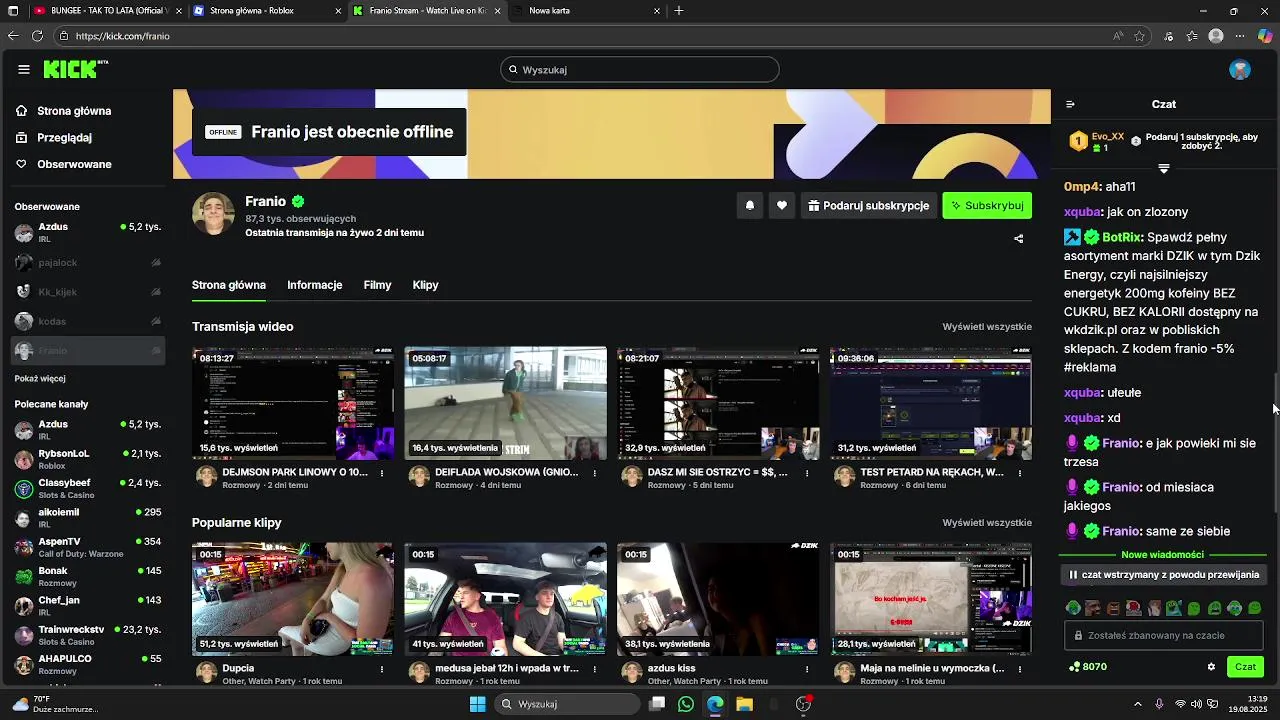Open File Explorer from the taskbar

744,704
